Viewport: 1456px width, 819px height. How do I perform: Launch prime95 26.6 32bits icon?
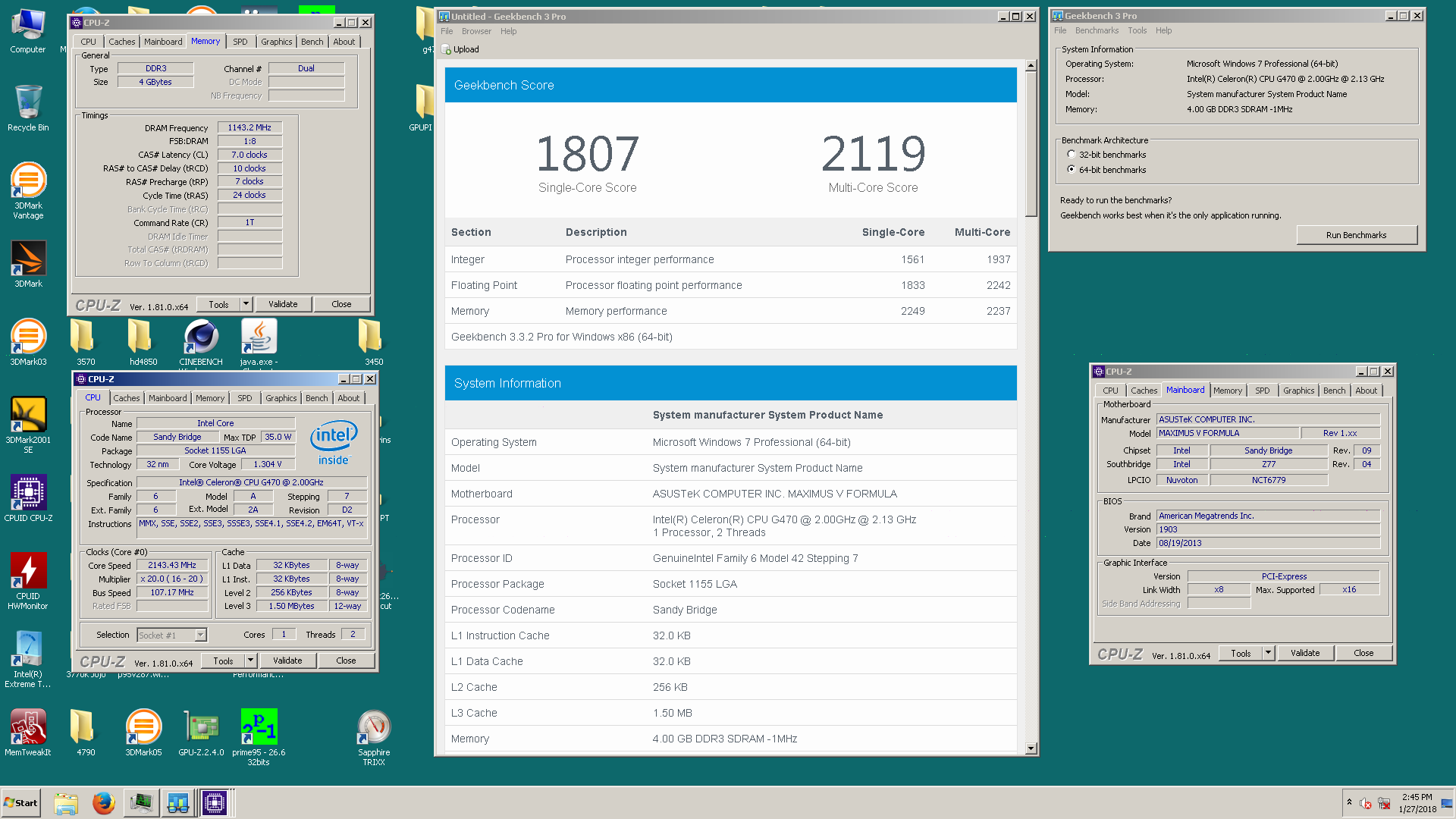[x=259, y=737]
